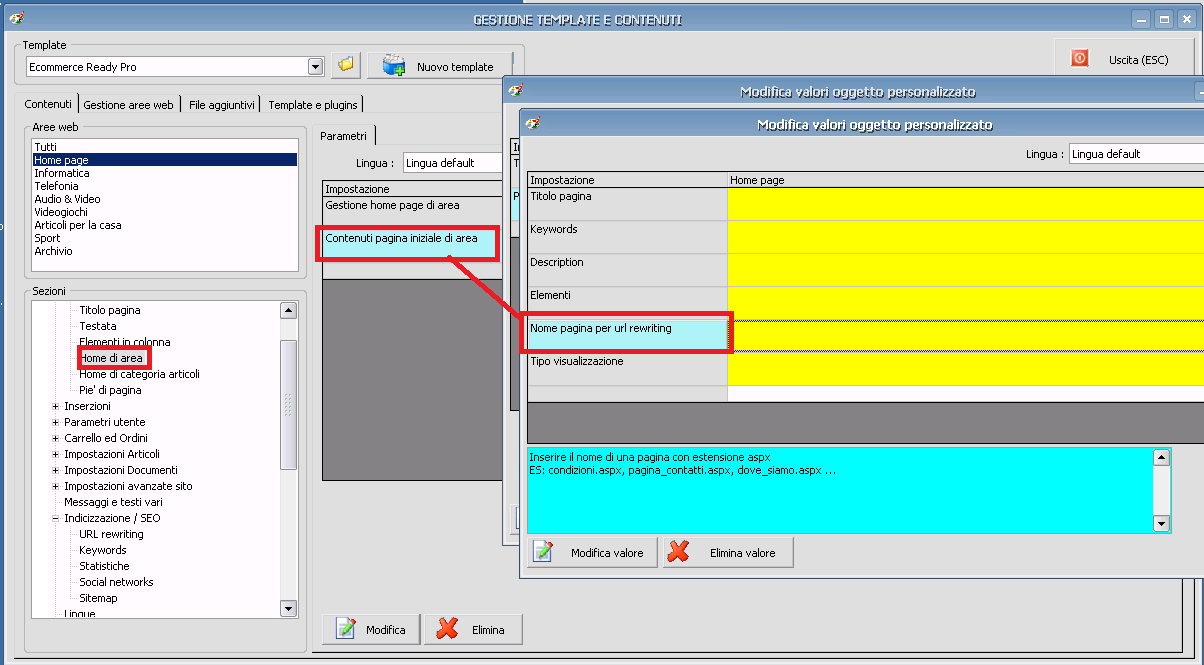Click the Elimina button in main window
The image size is (1204, 665).
pyautogui.click(x=474, y=629)
